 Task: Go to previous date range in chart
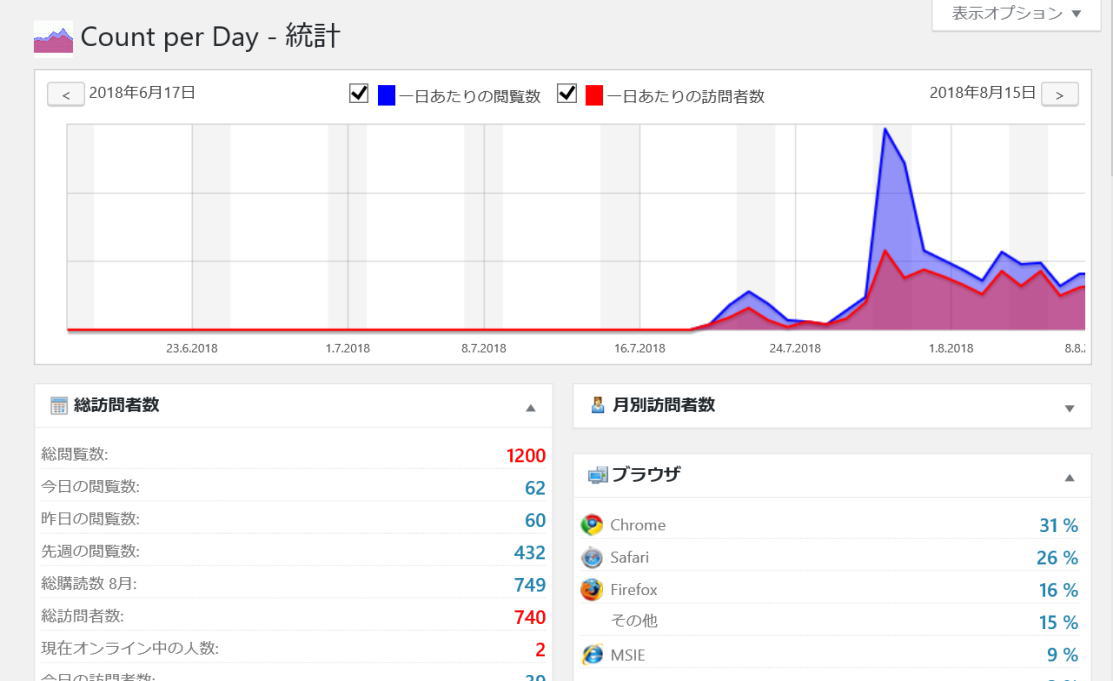(66, 94)
